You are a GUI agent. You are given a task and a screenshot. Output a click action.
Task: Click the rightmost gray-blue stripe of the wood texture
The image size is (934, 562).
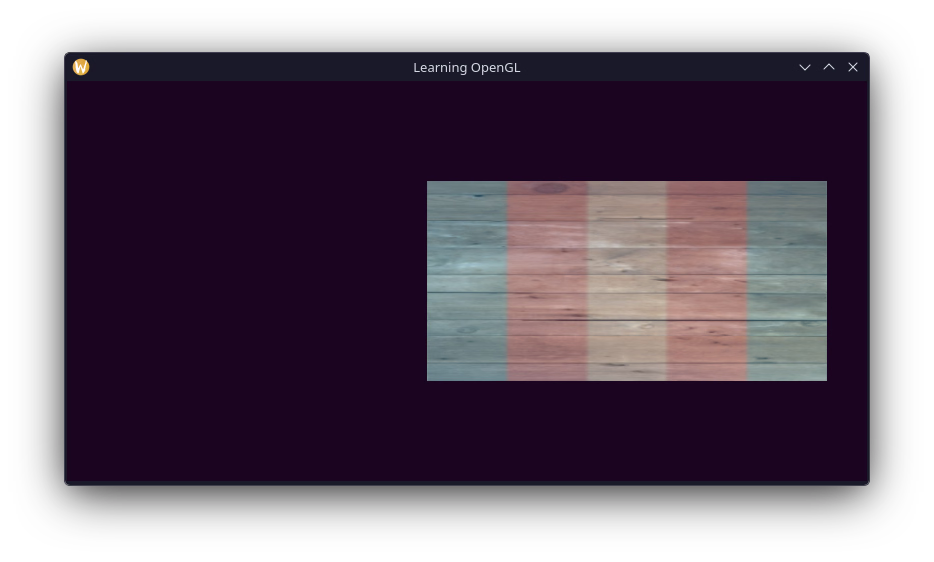787,281
